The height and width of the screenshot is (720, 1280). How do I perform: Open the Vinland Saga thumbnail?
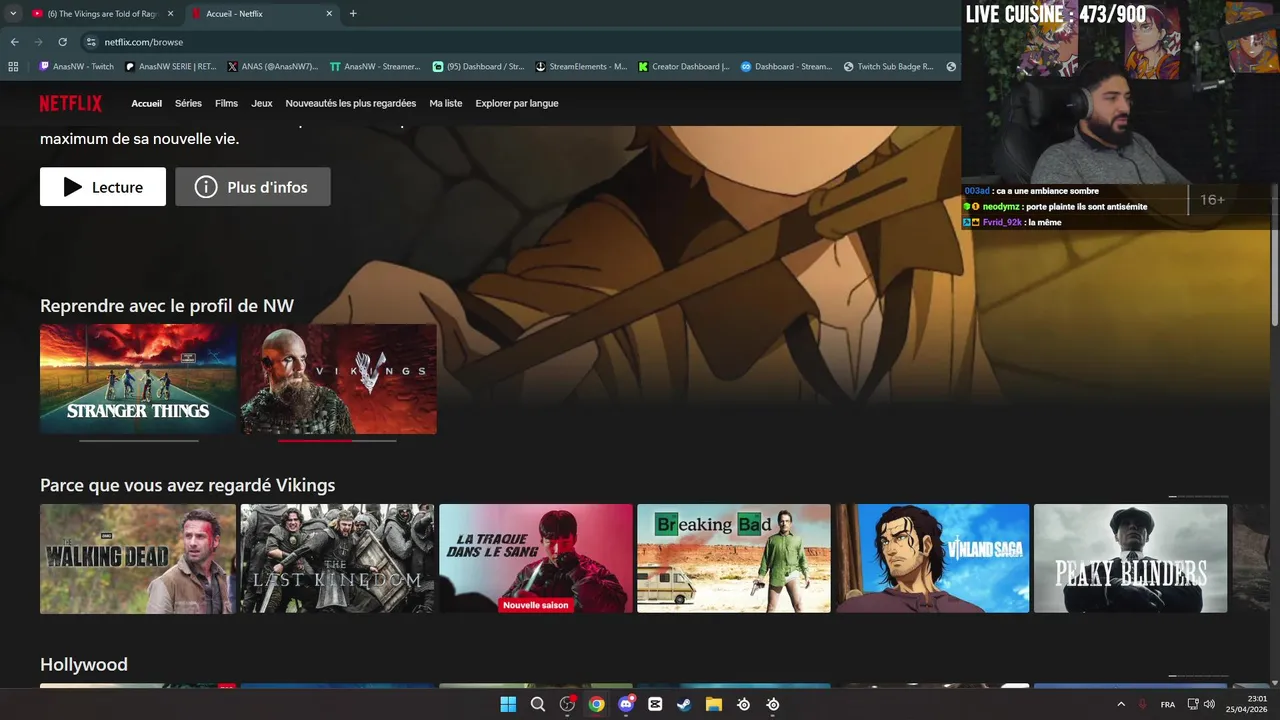(x=933, y=558)
